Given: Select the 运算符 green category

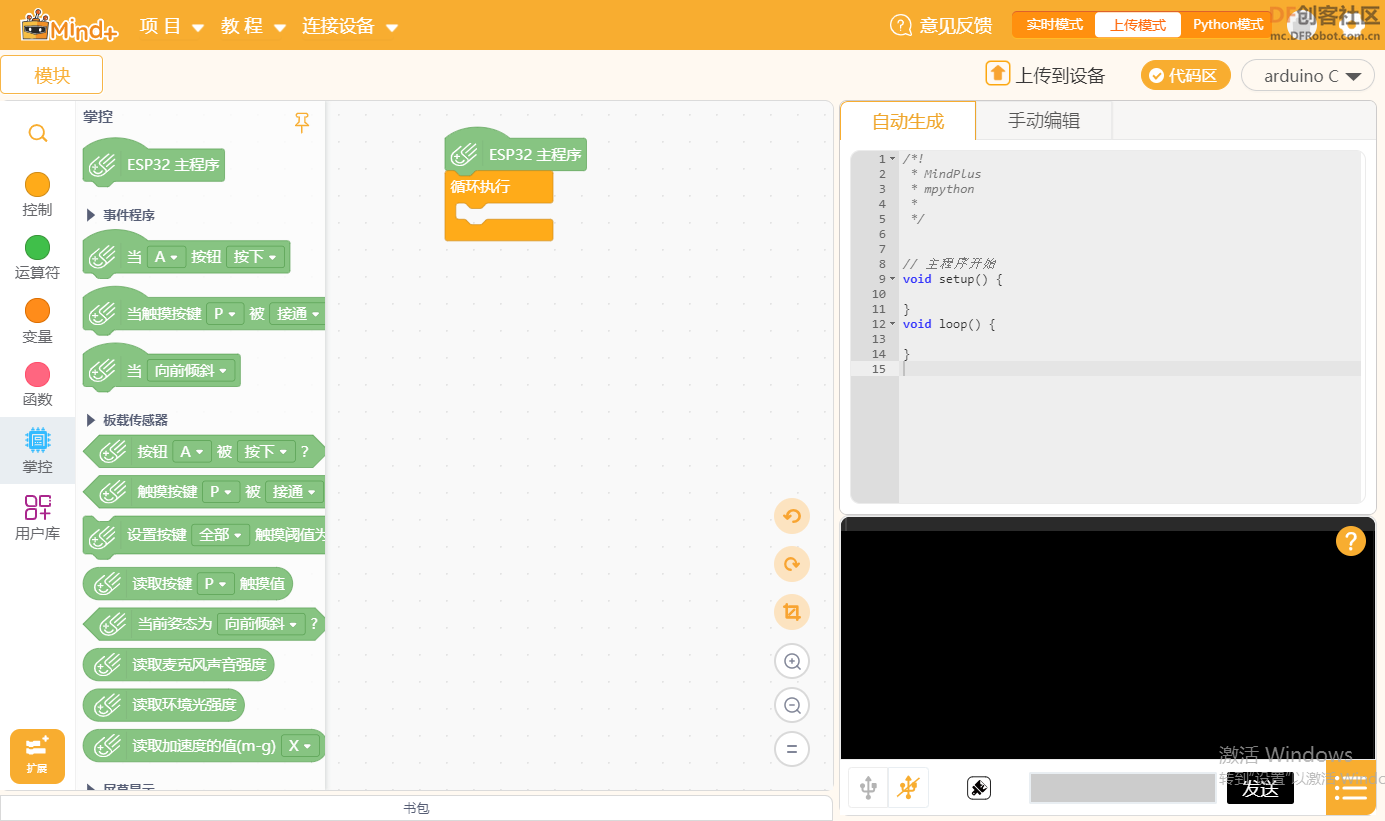Looking at the screenshot, I should [x=37, y=247].
